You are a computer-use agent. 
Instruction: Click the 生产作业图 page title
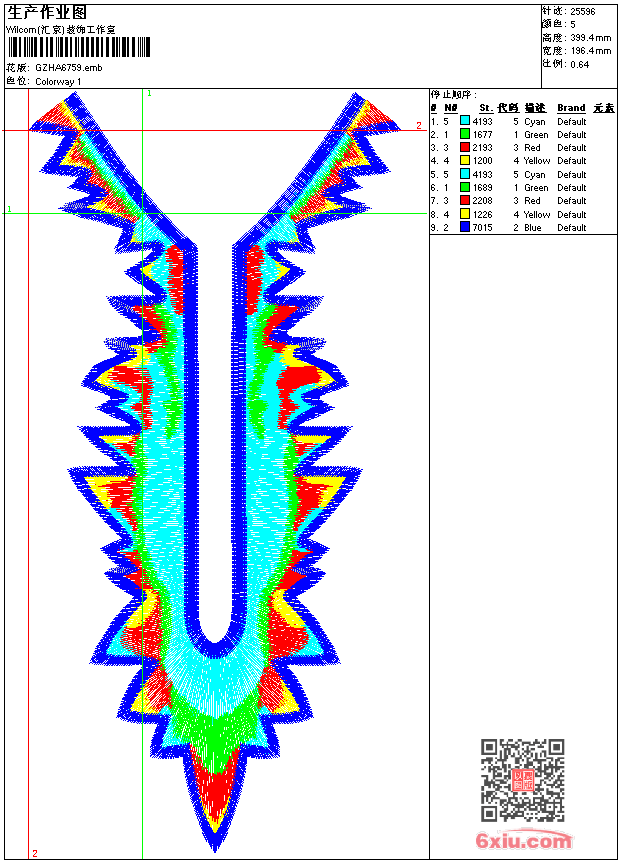(47, 12)
